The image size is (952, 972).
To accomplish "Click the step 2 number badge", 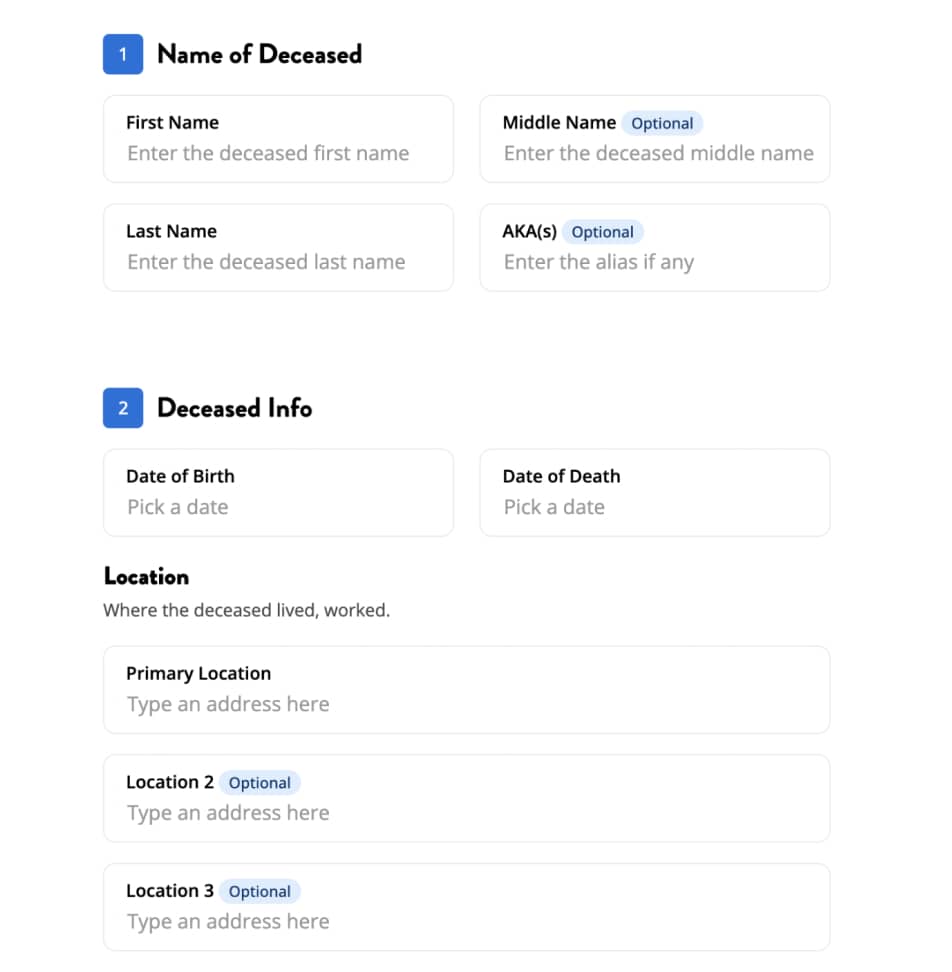I will (123, 408).
